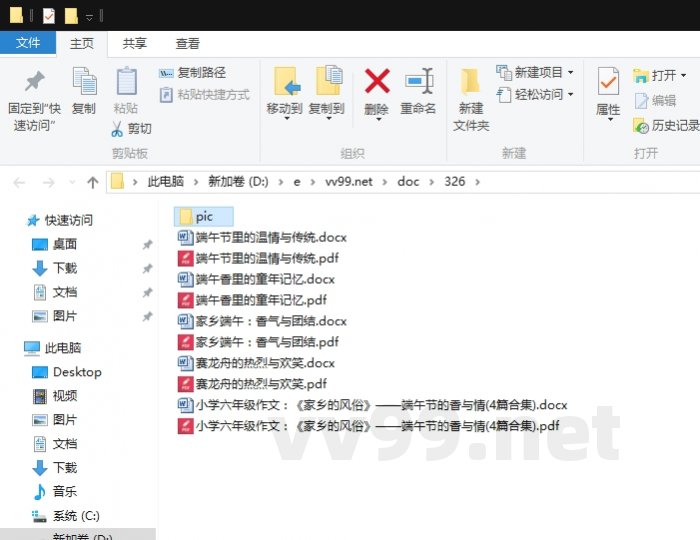Select the pic folder
Image resolution: width=700 pixels, height=540 pixels.
204,217
